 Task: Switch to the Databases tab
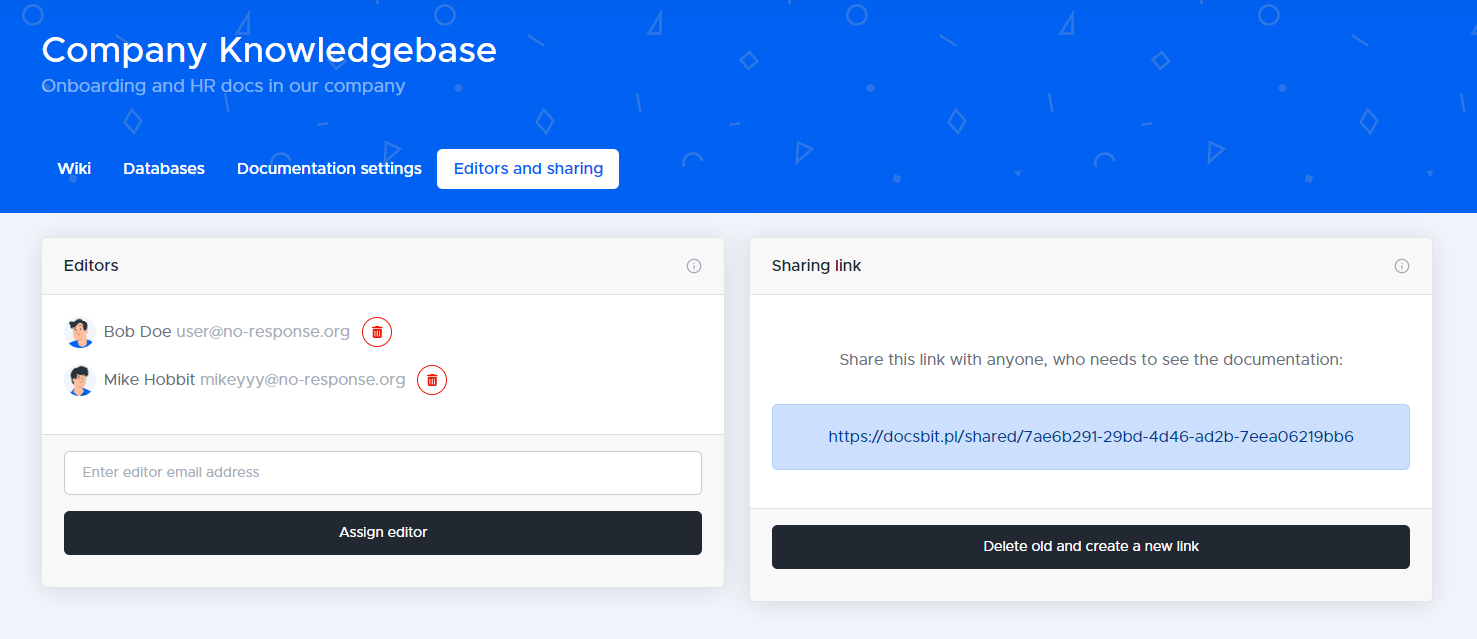[x=164, y=168]
